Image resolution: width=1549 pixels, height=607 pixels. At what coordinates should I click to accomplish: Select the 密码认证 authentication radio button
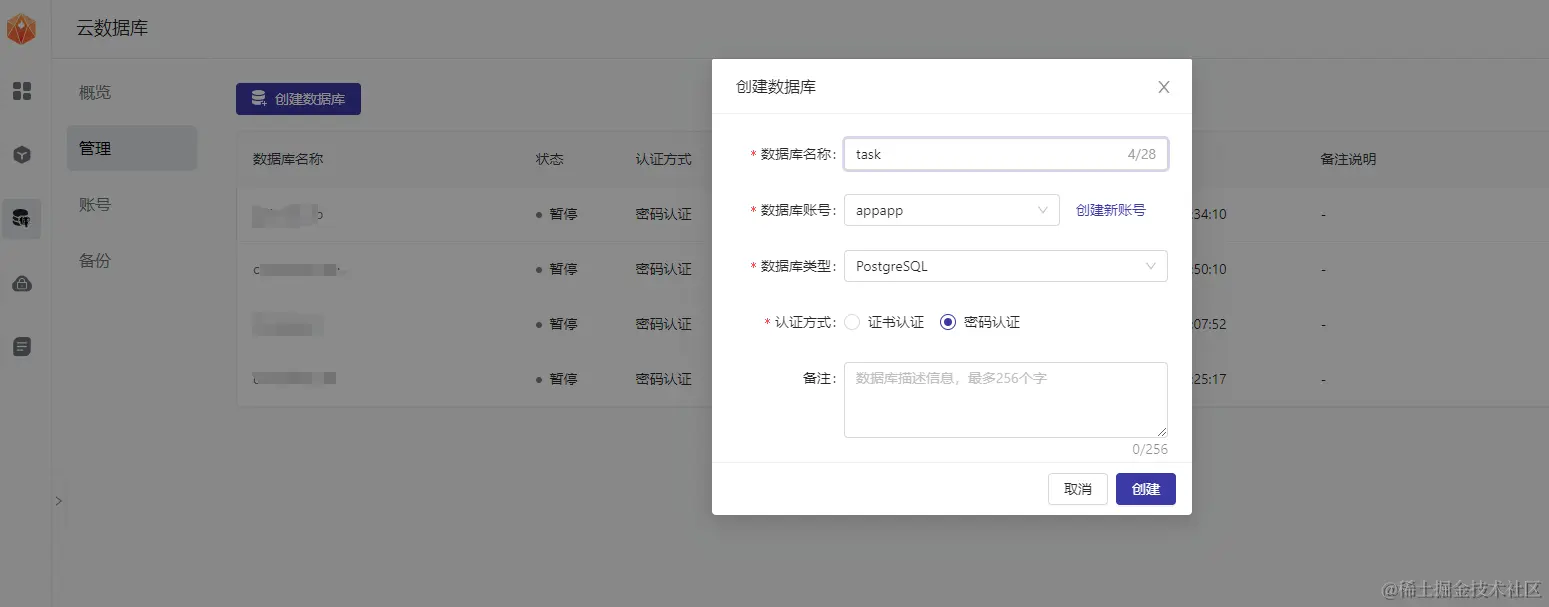pyautogui.click(x=947, y=321)
